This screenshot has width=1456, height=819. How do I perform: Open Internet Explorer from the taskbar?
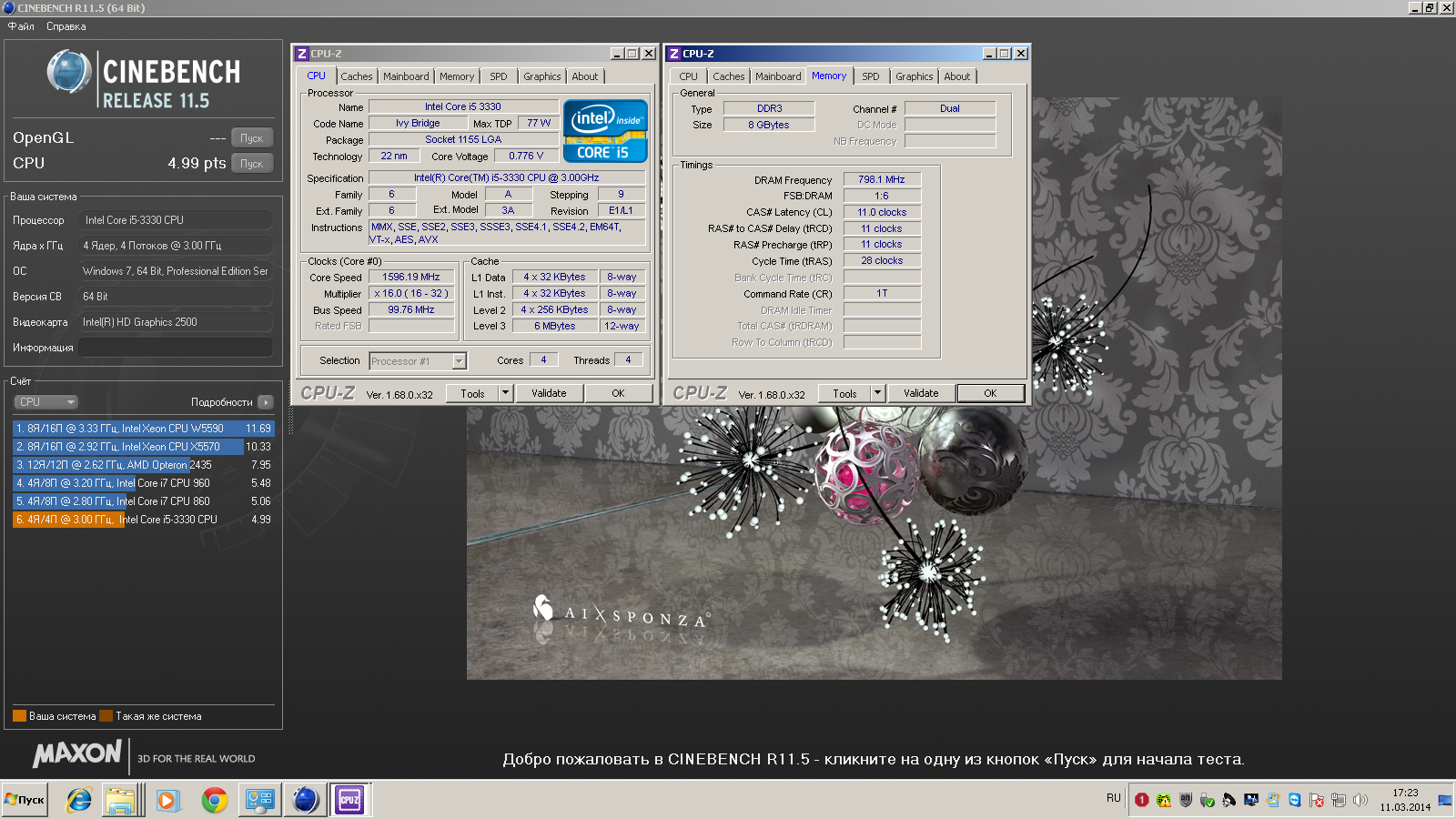[80, 800]
